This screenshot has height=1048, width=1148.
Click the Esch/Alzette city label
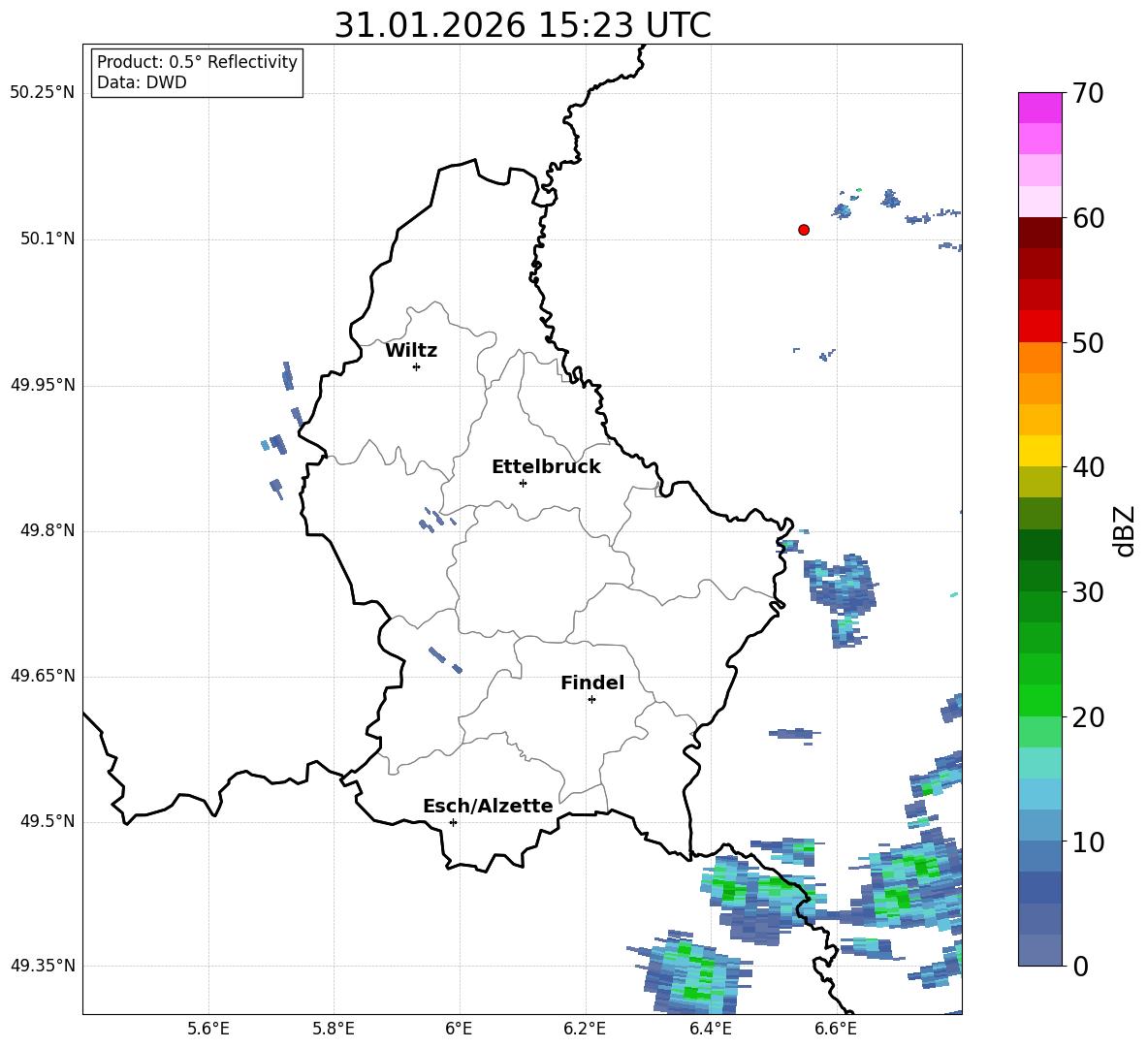(x=488, y=806)
